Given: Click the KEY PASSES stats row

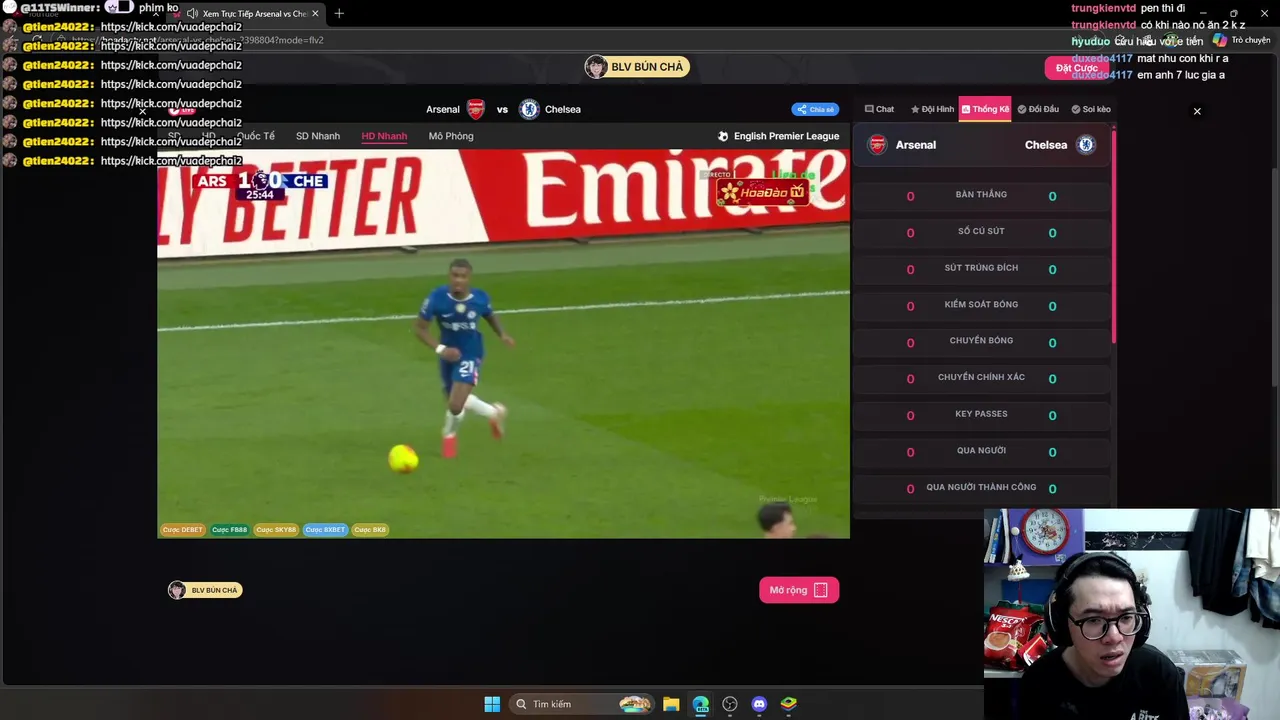Looking at the screenshot, I should pyautogui.click(x=981, y=415).
